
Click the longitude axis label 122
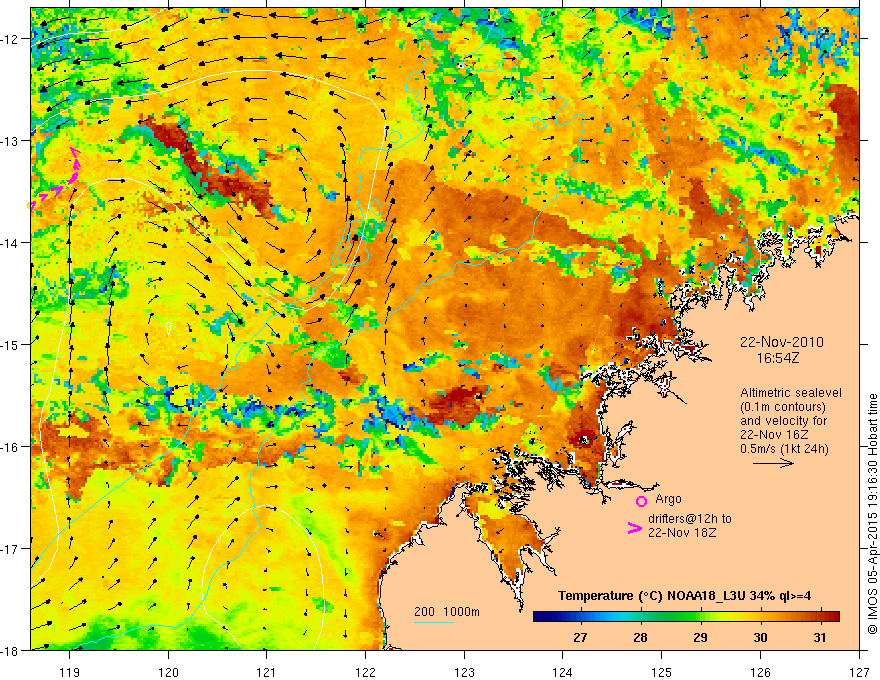coord(365,672)
